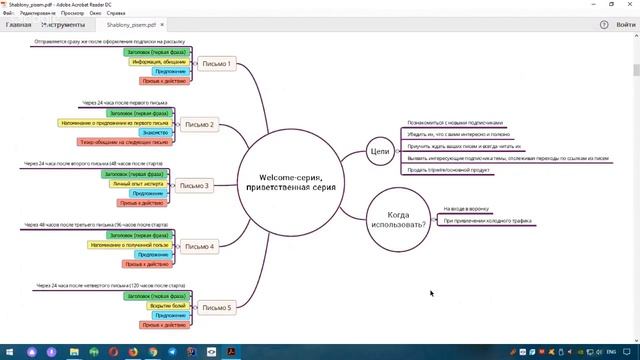Click the ENG language indicator
The height and width of the screenshot is (360, 640).
(611, 352)
